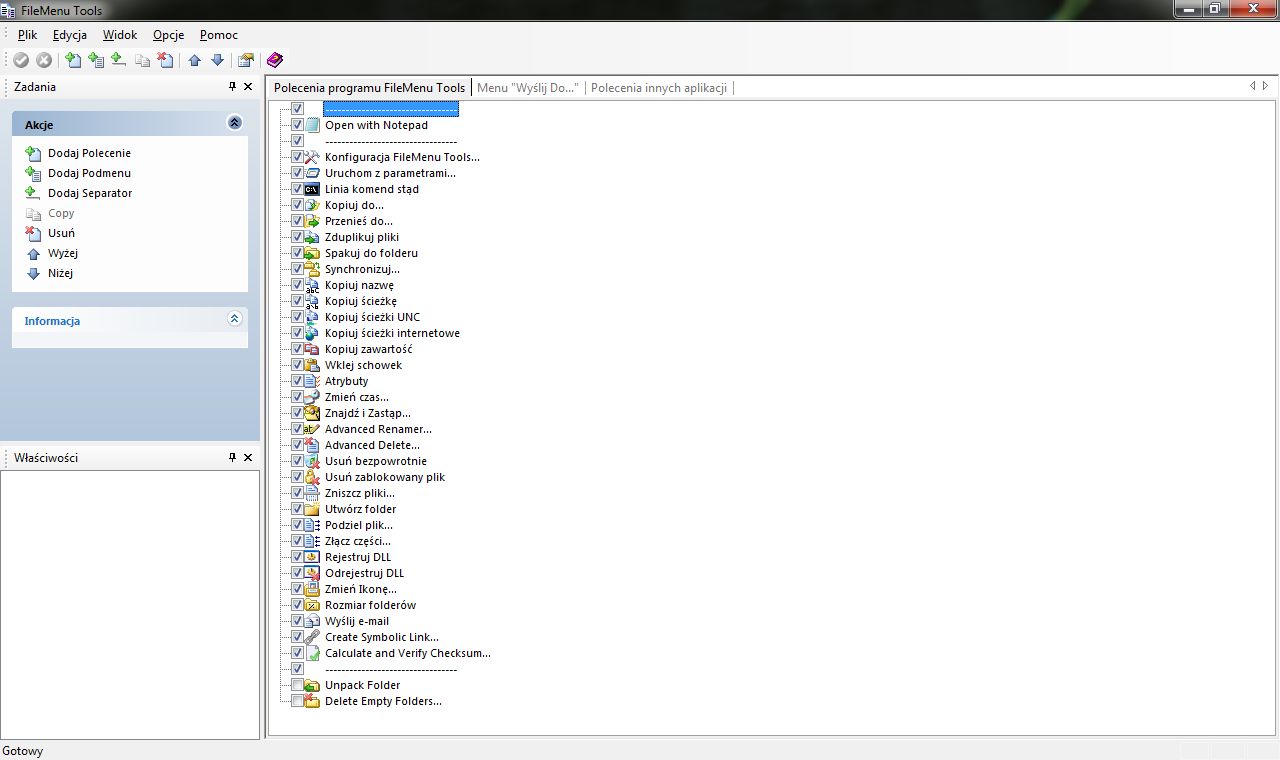Collapse the Akcje panel chevron
The image size is (1280, 760).
[234, 123]
